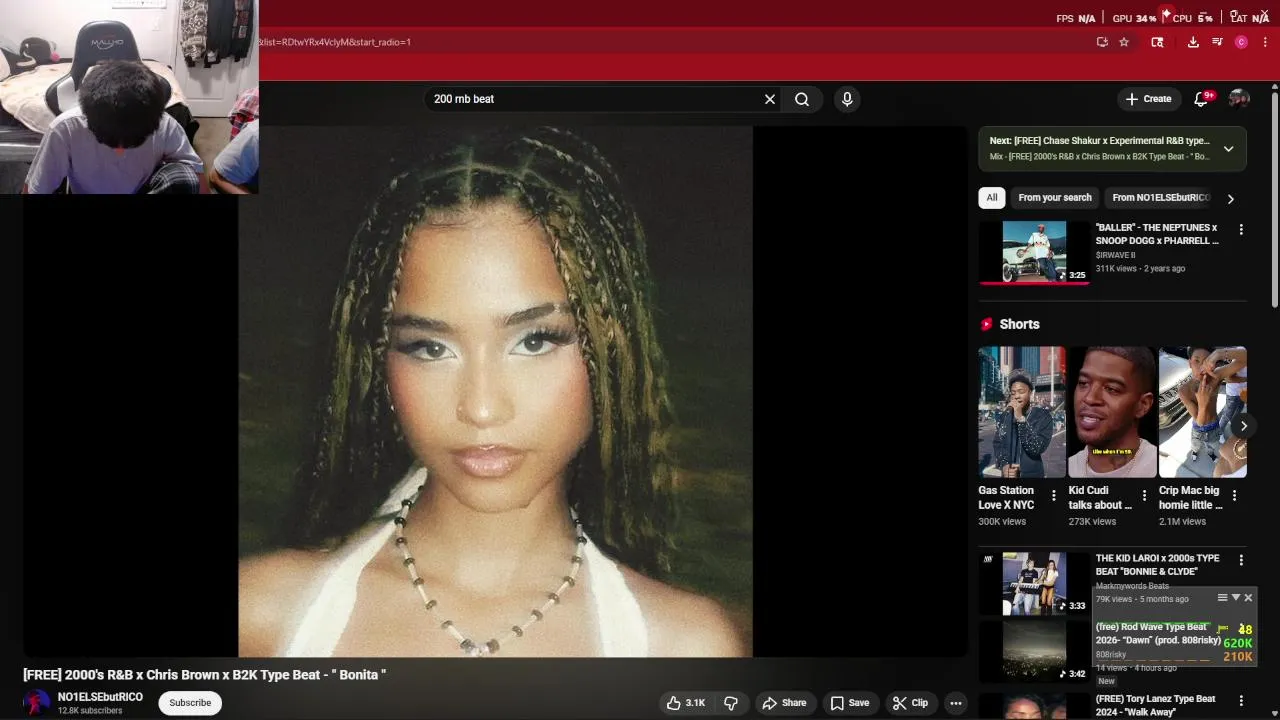This screenshot has height=720, width=1280.
Task: Save the video to a playlist
Action: pos(849,703)
